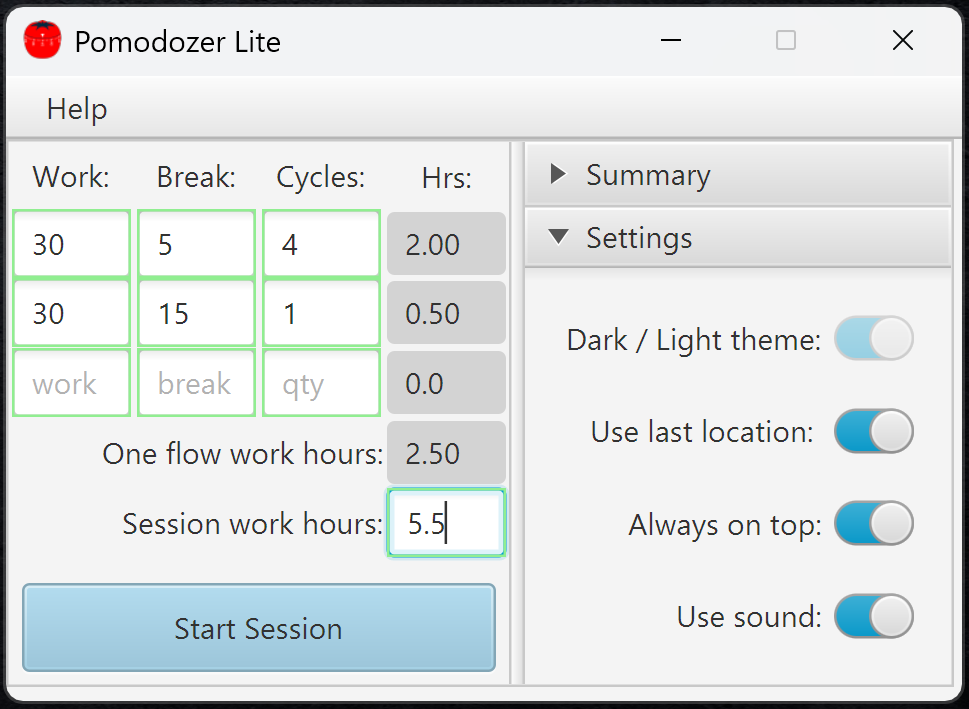The width and height of the screenshot is (969, 709).
Task: Click second row Cycles field showing 1
Action: coord(321,314)
